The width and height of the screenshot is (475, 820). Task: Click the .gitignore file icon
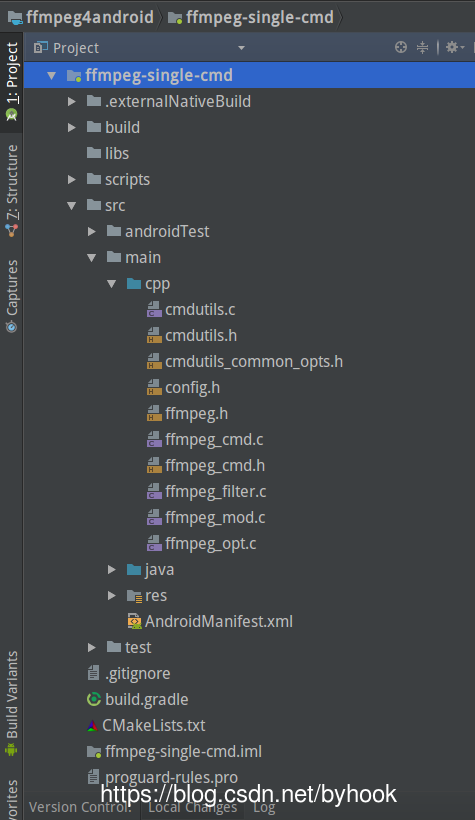point(93,673)
